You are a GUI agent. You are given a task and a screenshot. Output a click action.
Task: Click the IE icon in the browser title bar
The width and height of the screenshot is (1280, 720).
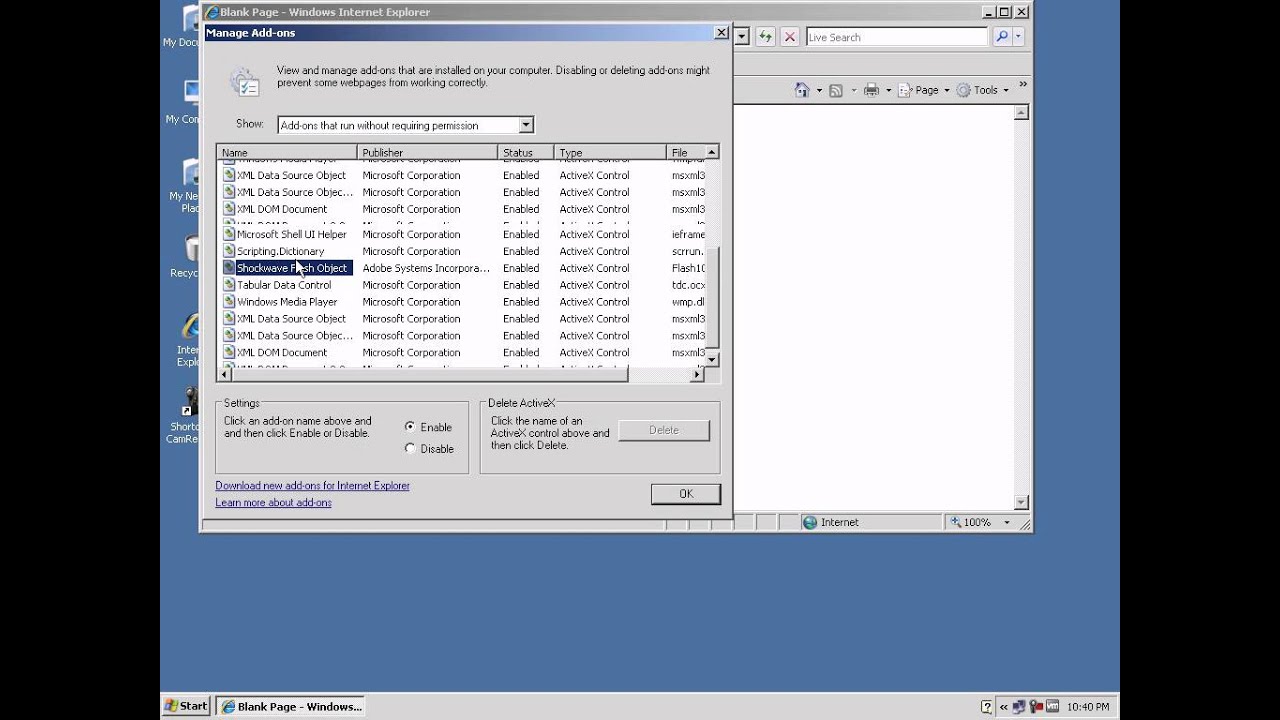pos(212,12)
